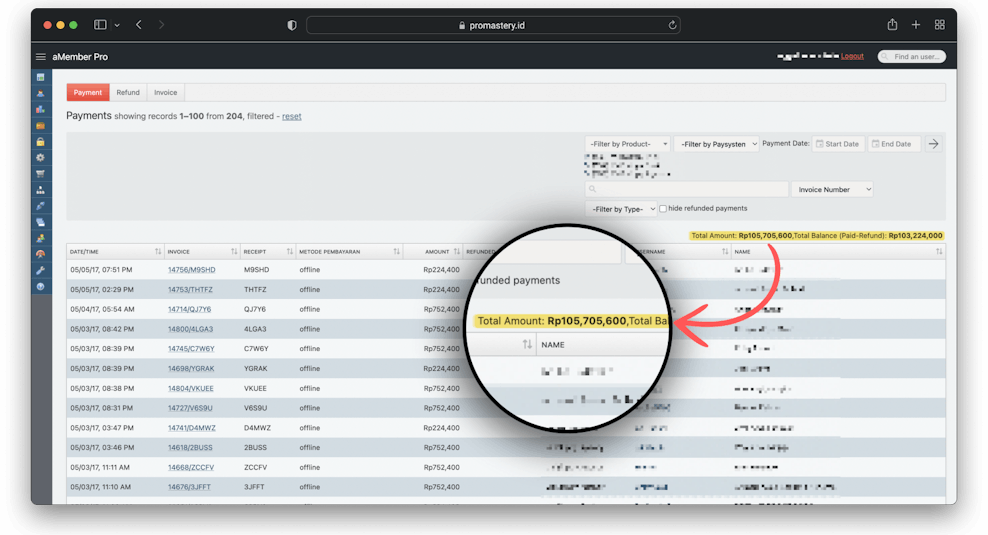Click the reset filter link
988x535 pixels.
pyautogui.click(x=292, y=117)
